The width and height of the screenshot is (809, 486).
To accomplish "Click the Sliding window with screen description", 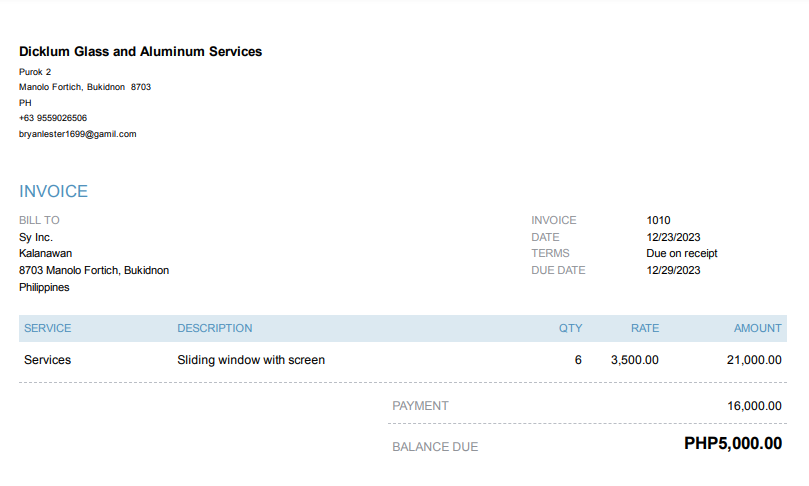I will coord(251,360).
